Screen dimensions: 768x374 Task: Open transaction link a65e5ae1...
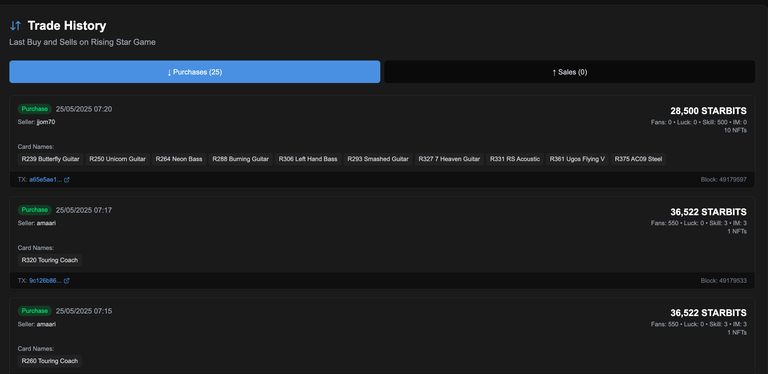click(46, 180)
